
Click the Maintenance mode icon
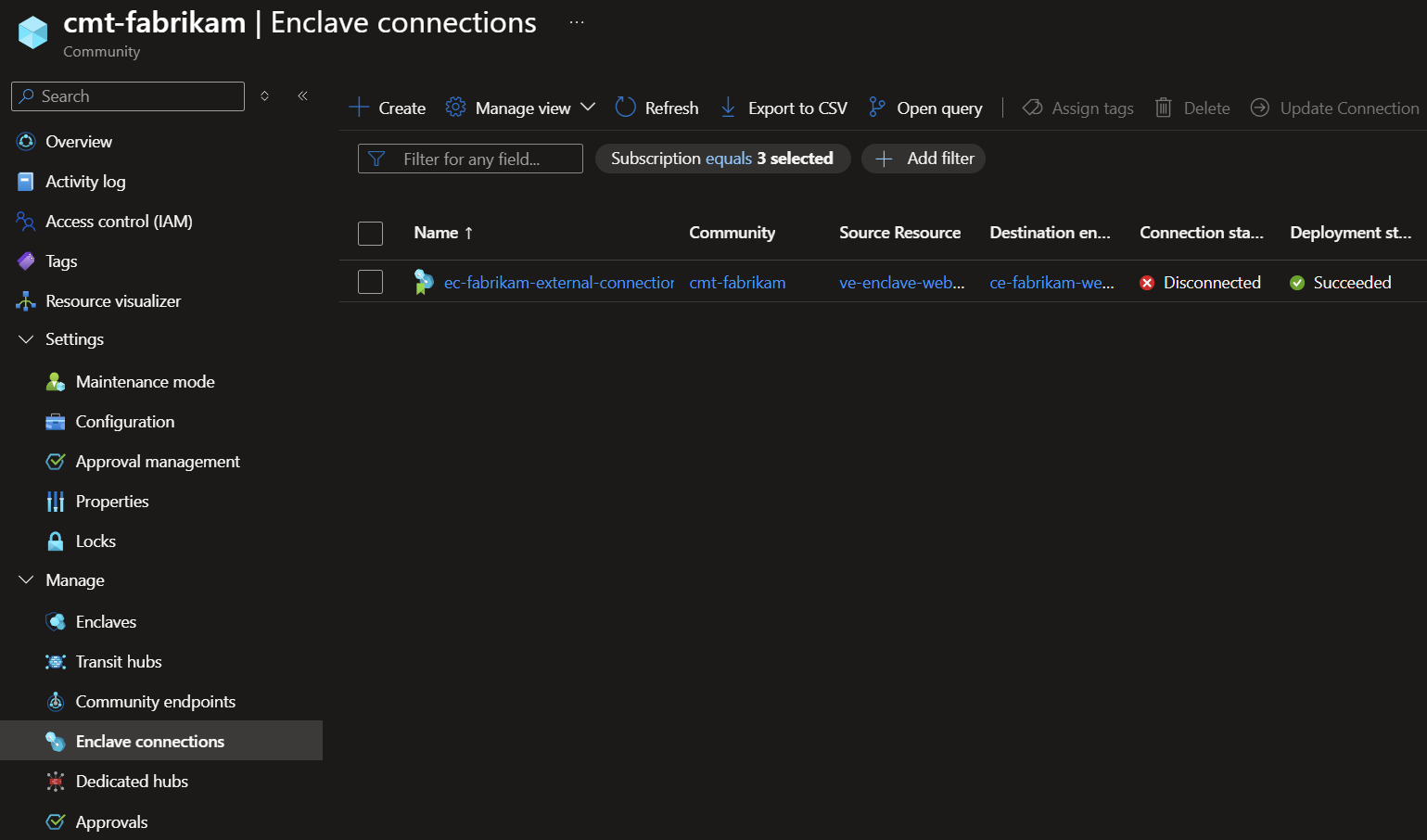coord(56,382)
